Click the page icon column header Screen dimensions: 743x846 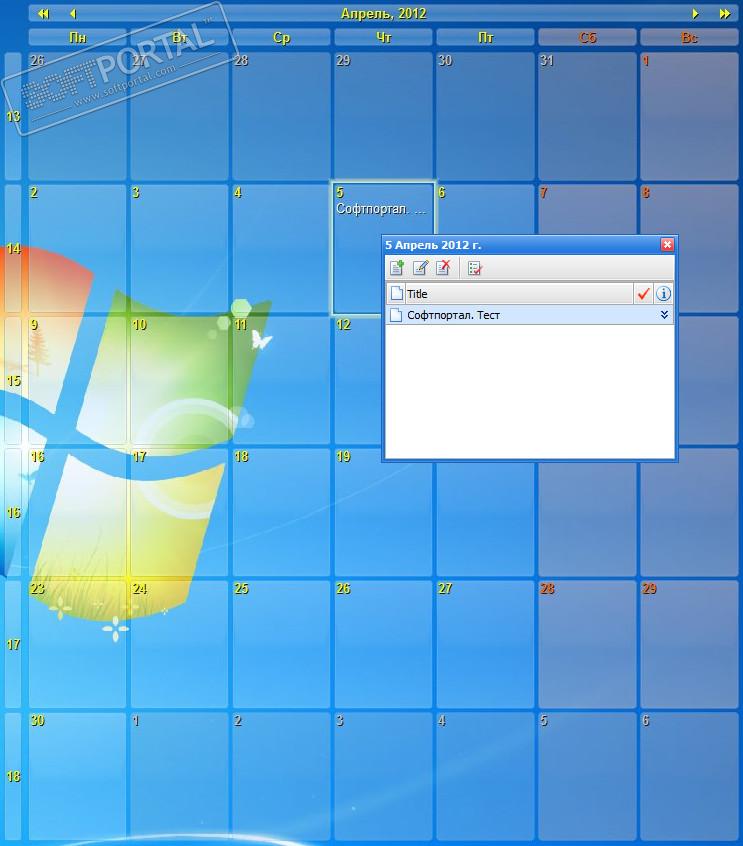[397, 294]
